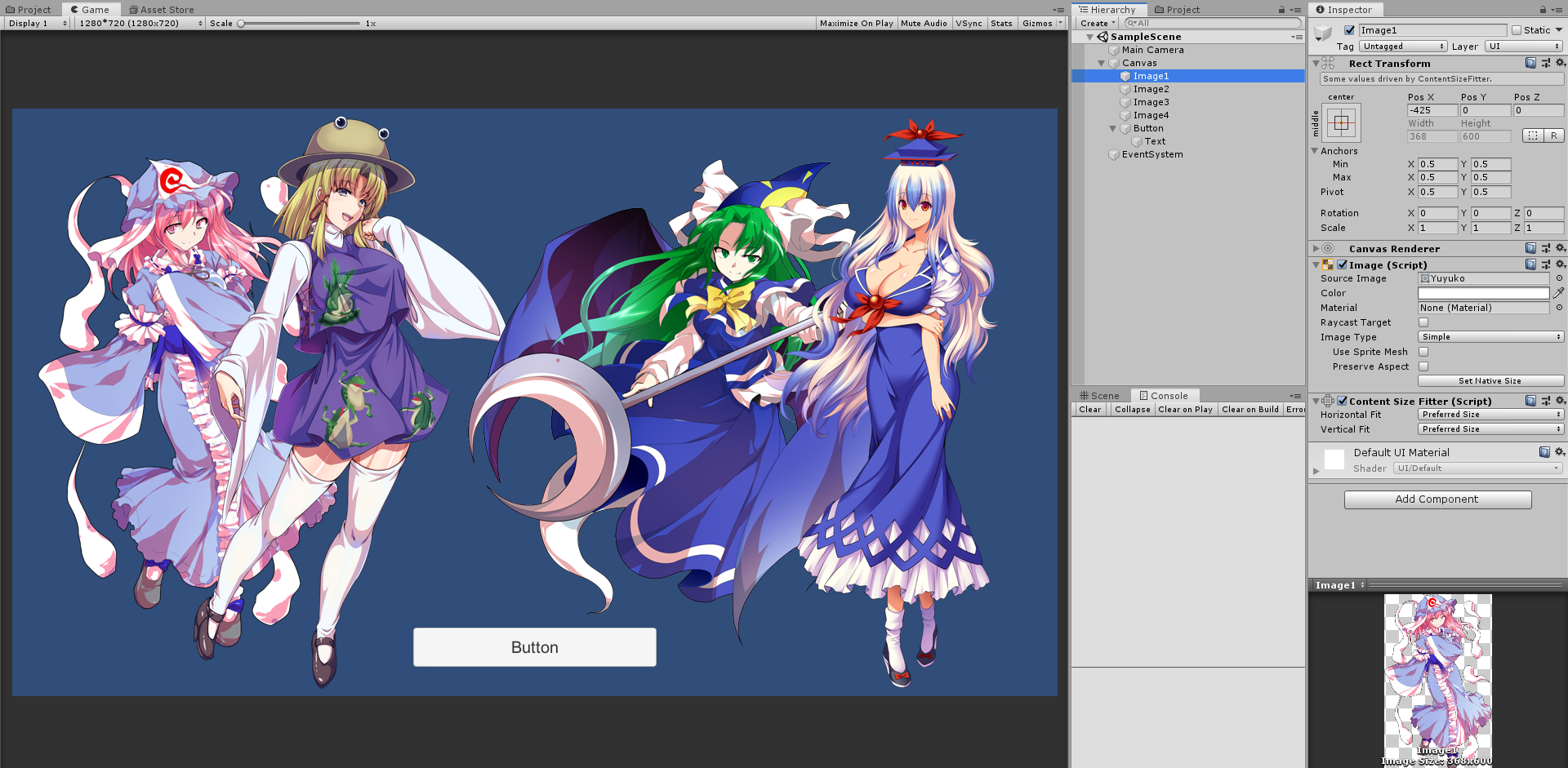Open the Image Type dropdown
Screen dimensions: 1568x768
click(x=1490, y=337)
